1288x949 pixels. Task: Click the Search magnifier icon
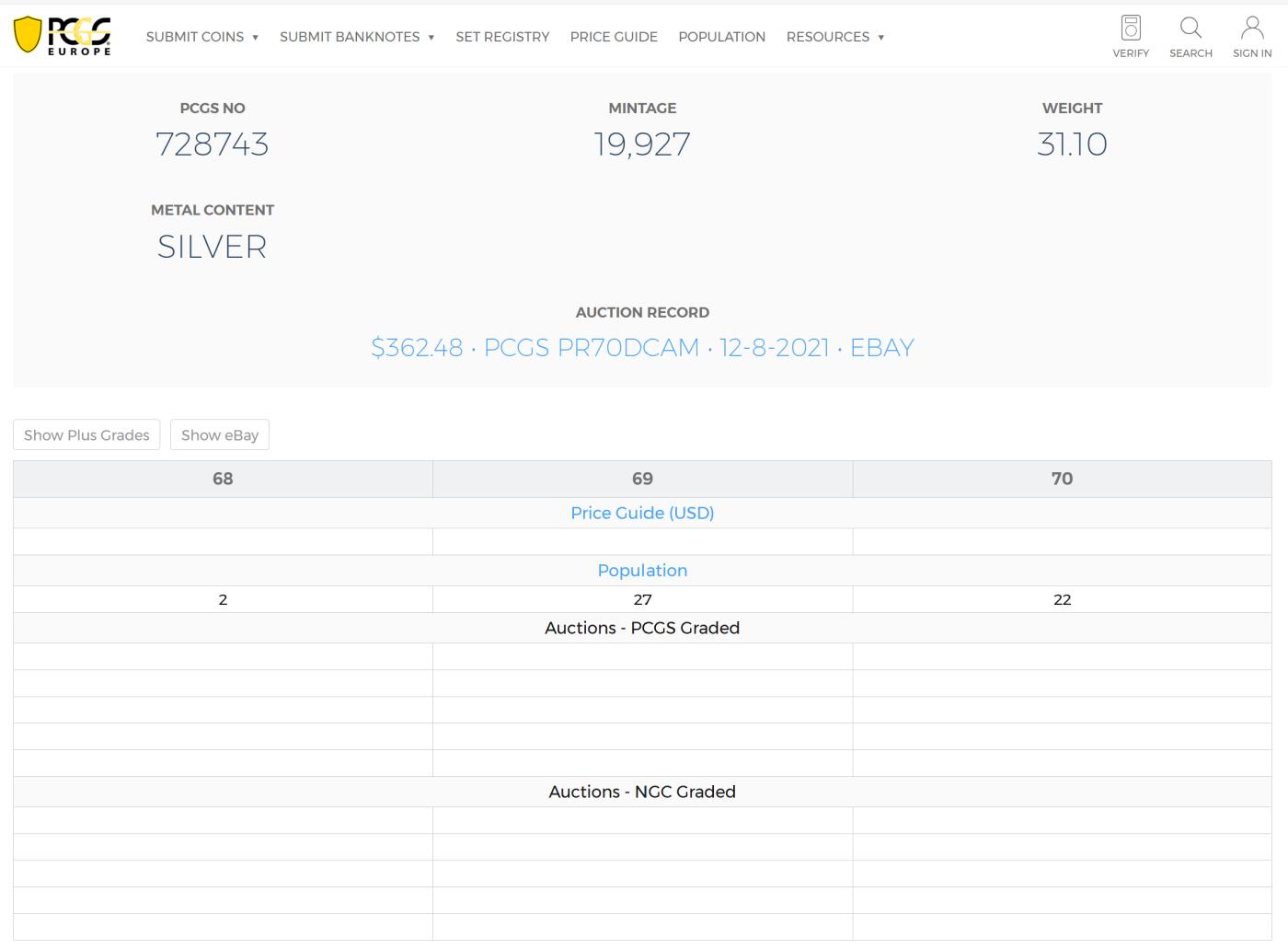1190,29
